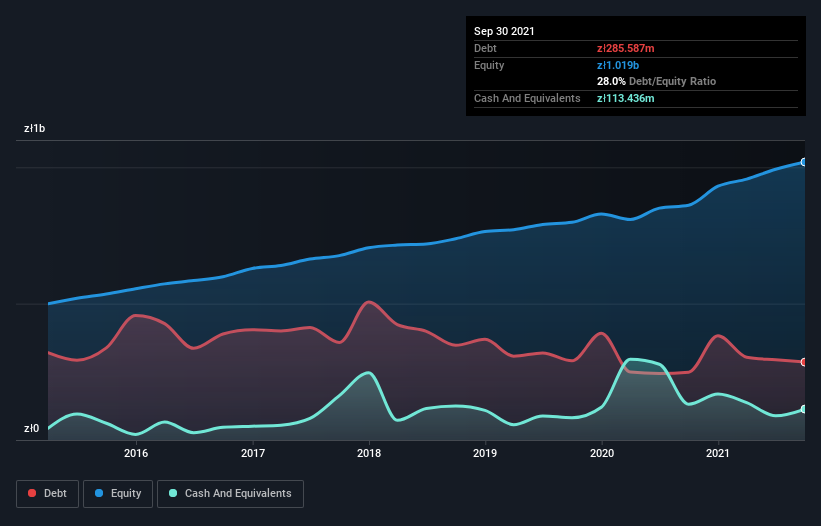The image size is (821, 526).
Task: Click the 28.0% Debt/Equity Ratio text
Action: coord(657,82)
